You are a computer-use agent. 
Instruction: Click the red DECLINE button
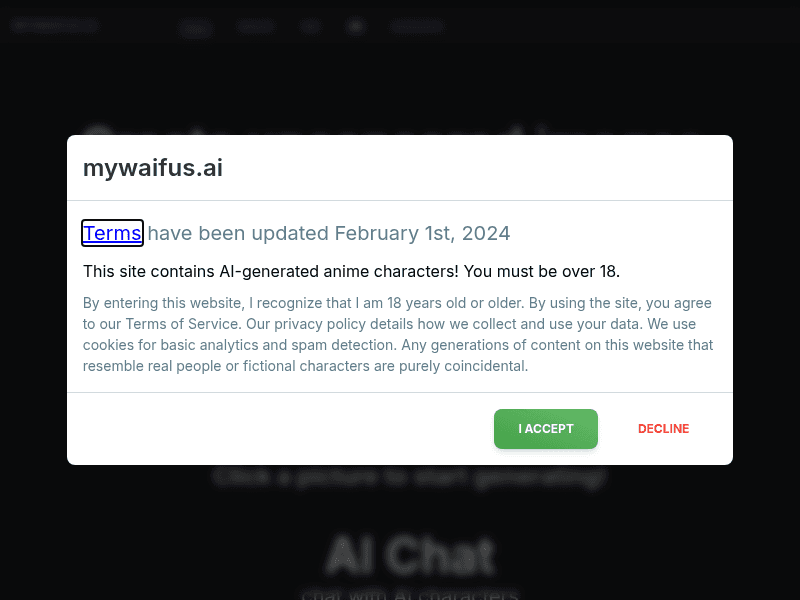click(x=663, y=429)
